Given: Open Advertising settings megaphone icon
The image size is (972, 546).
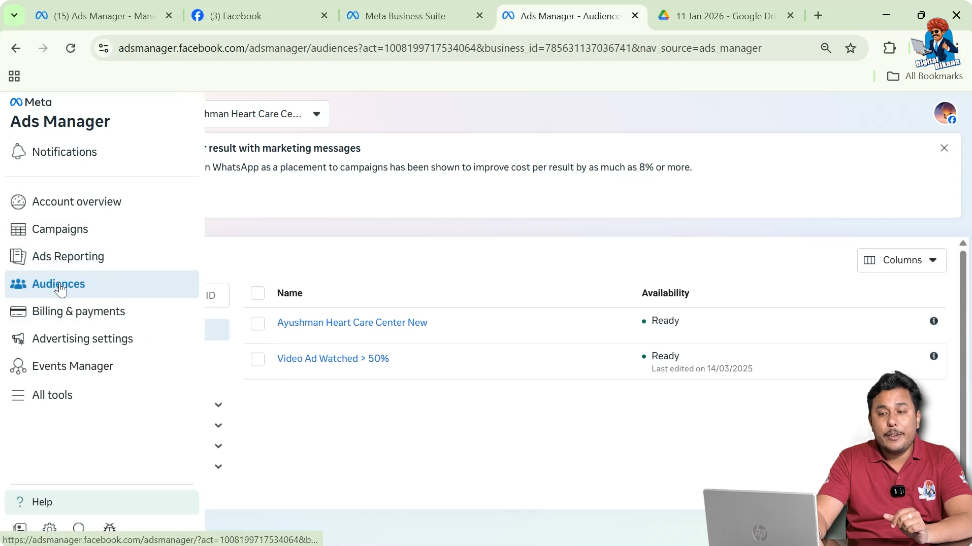Looking at the screenshot, I should (x=19, y=338).
